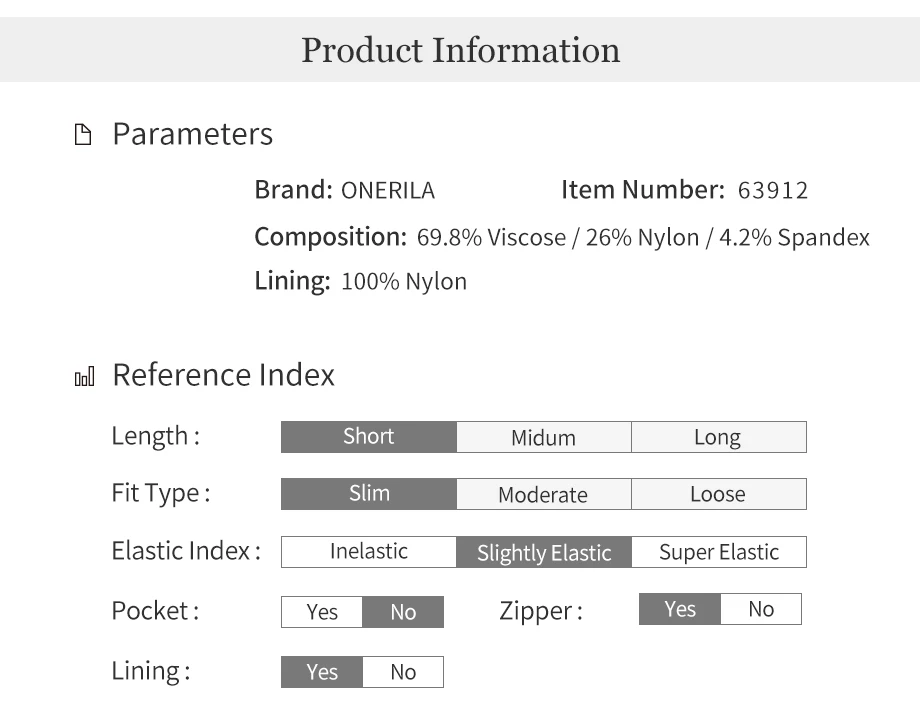Screen dimensions: 920x718
Task: Set Lining to No
Action: [403, 672]
